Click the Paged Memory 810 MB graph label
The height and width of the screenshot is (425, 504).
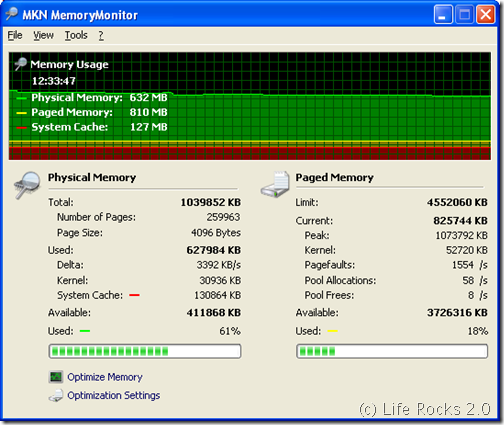[x=99, y=112]
